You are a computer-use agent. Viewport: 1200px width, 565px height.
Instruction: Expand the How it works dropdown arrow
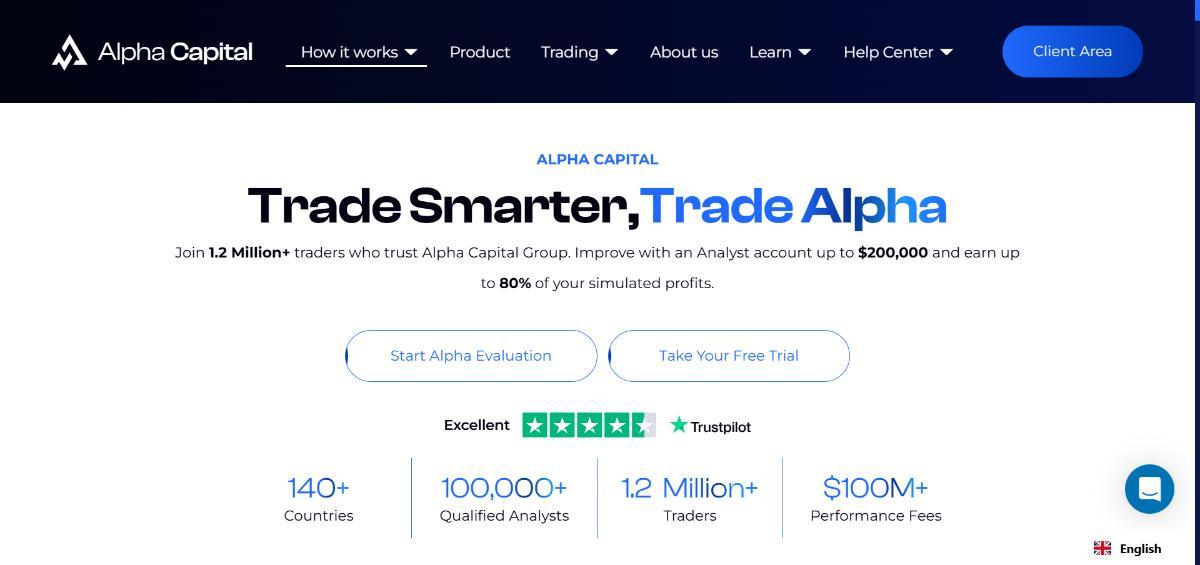click(x=411, y=52)
